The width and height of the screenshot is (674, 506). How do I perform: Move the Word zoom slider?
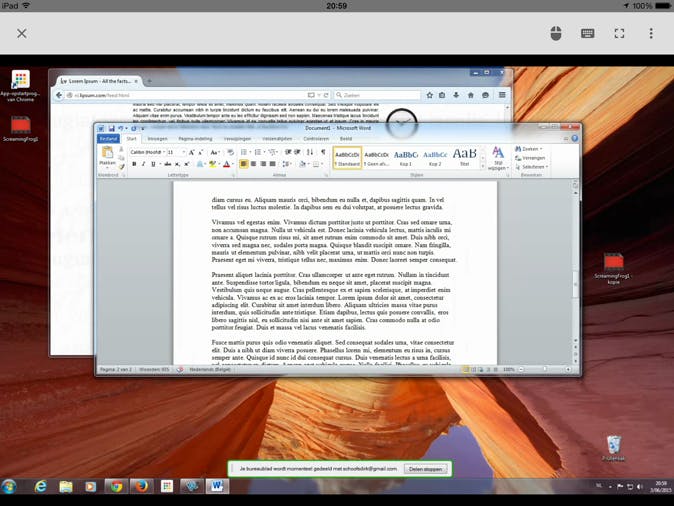[x=545, y=369]
